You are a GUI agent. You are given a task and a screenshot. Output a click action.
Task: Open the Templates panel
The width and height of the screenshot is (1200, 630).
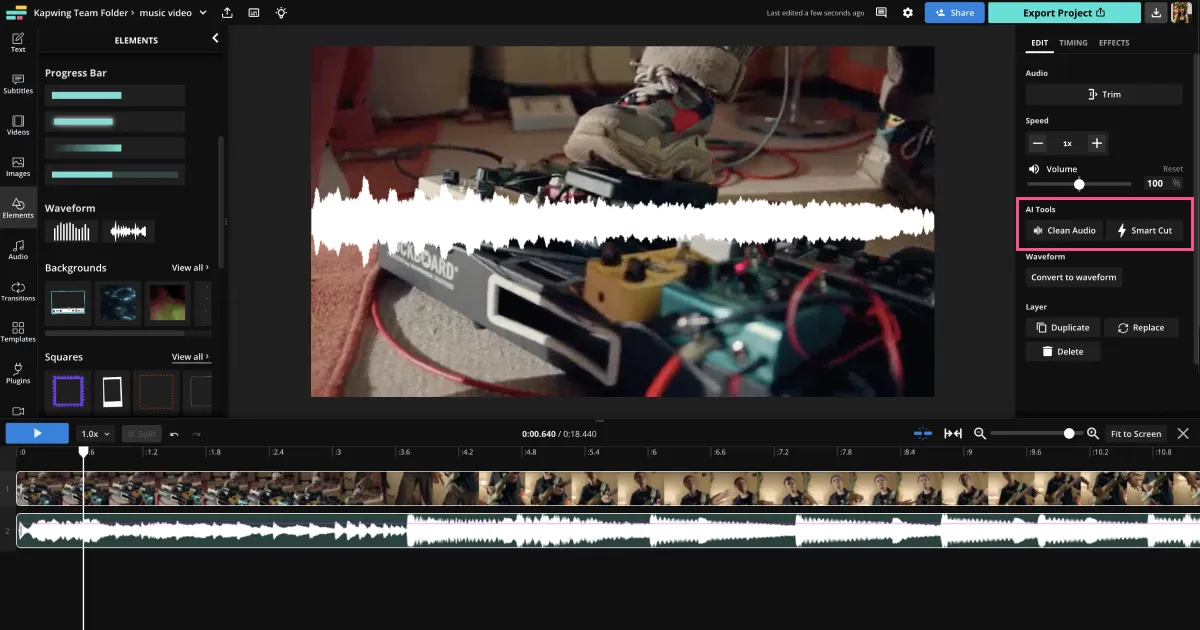[17, 332]
